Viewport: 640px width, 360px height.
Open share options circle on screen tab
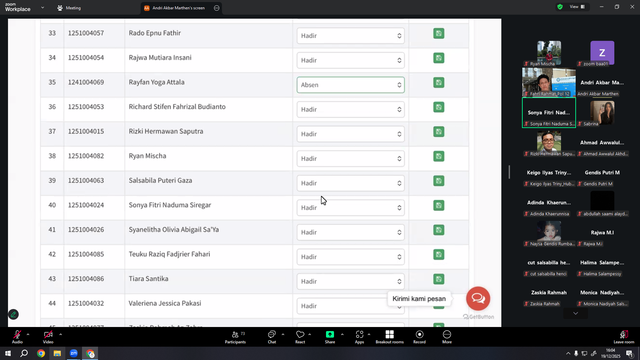216,8
